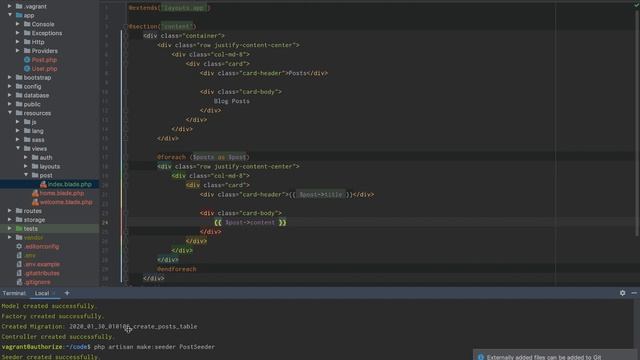
Task: Open home.blade.php file
Action: [62, 193]
